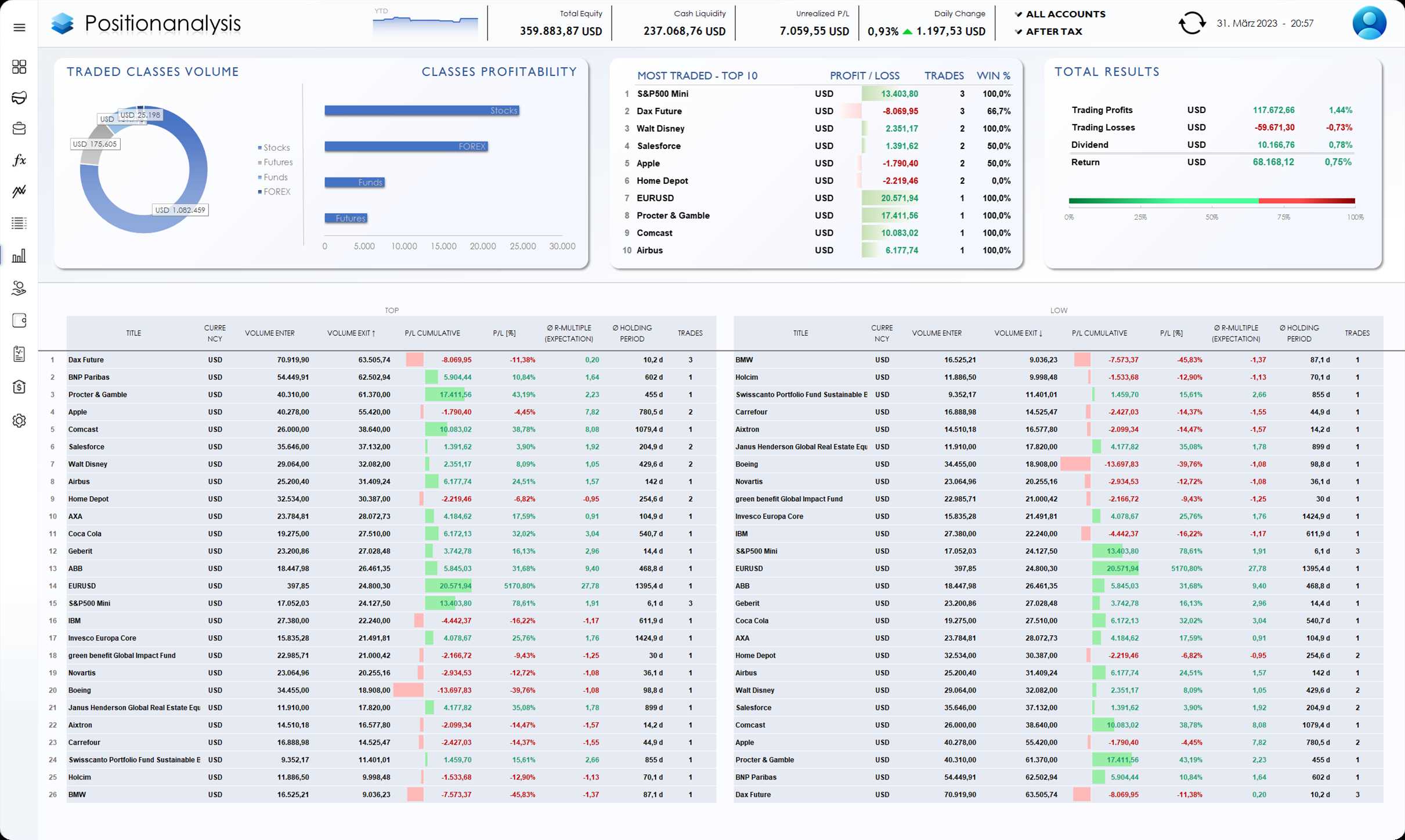Open the list view icon in sidebar

coord(19,223)
